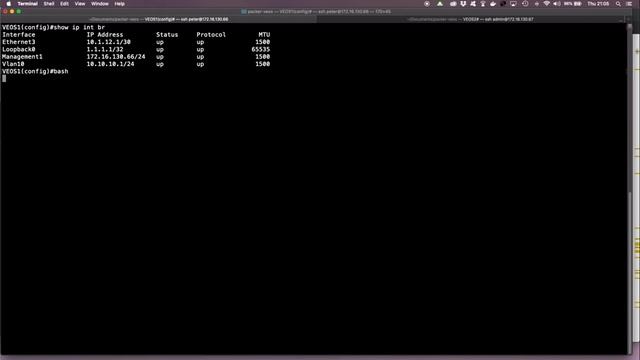640x360 pixels.
Task: Click the Loopback0 interface name
Action: (x=19, y=49)
